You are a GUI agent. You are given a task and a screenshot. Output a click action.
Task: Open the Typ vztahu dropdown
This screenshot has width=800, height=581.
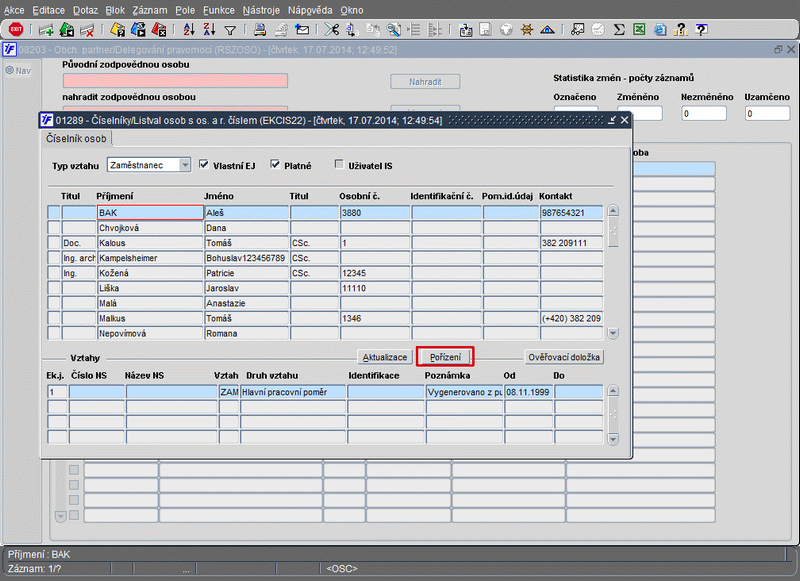184,165
